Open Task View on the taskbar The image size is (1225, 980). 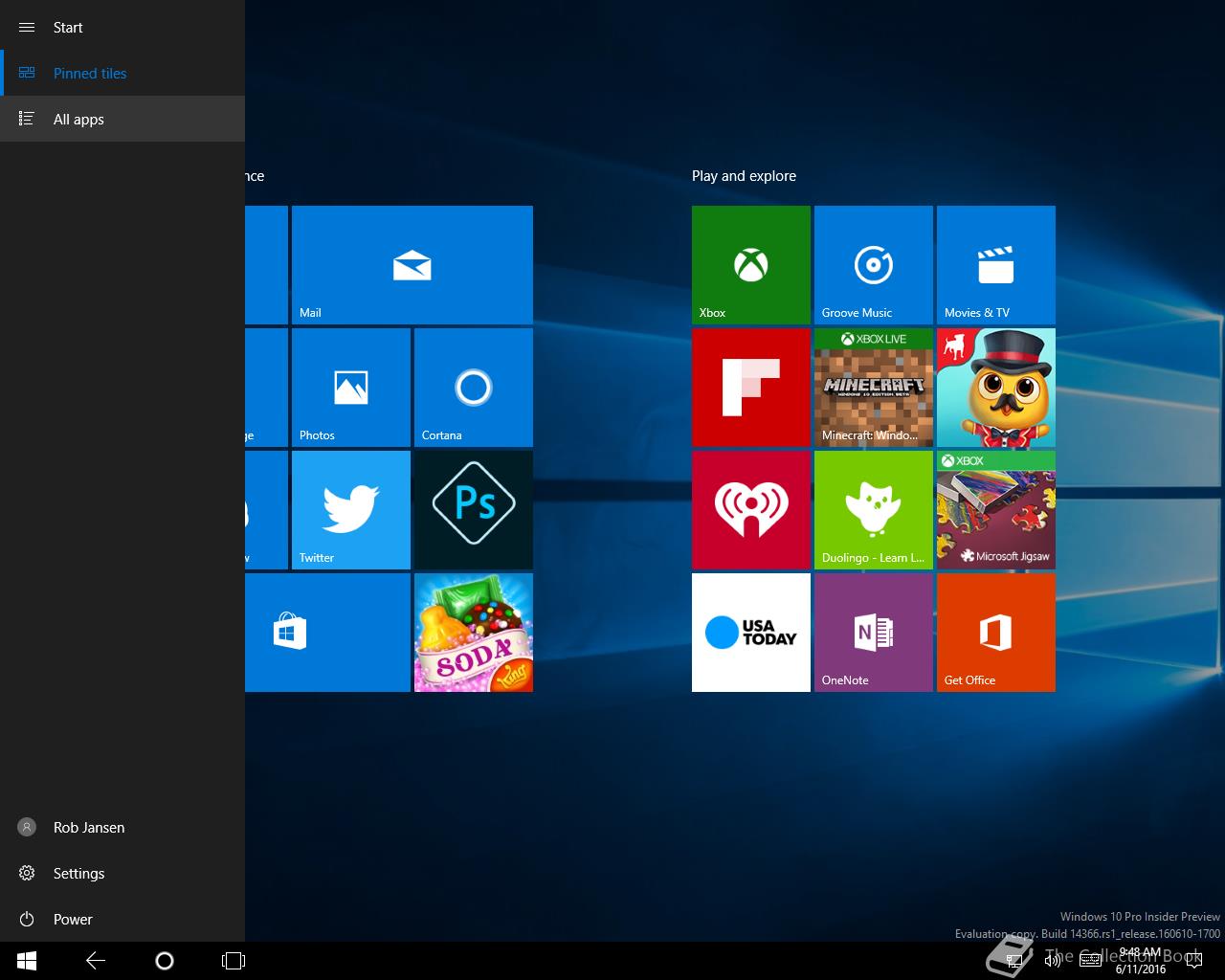click(234, 961)
